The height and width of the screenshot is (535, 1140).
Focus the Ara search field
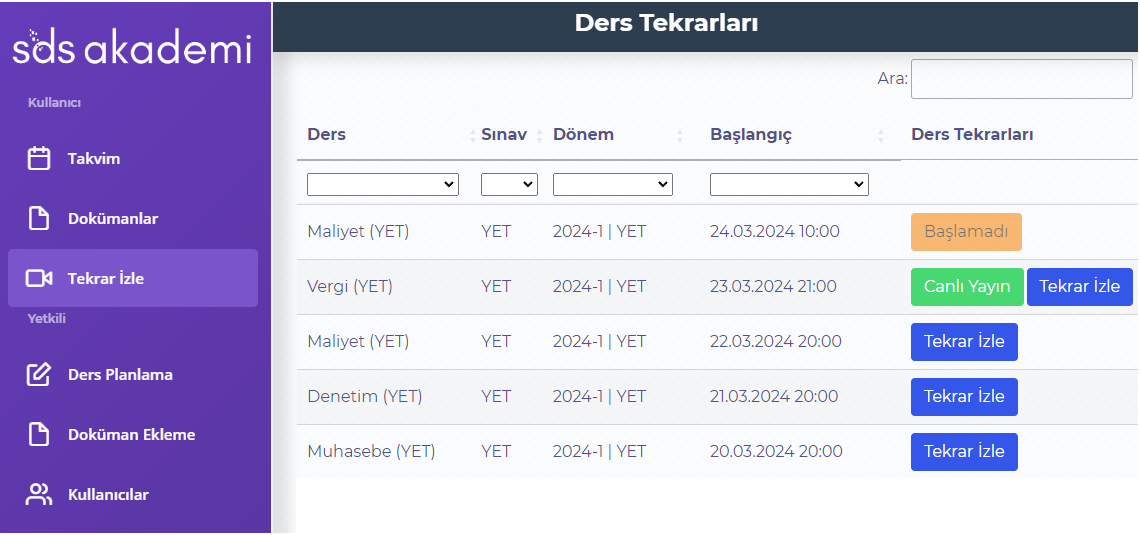(x=1021, y=79)
